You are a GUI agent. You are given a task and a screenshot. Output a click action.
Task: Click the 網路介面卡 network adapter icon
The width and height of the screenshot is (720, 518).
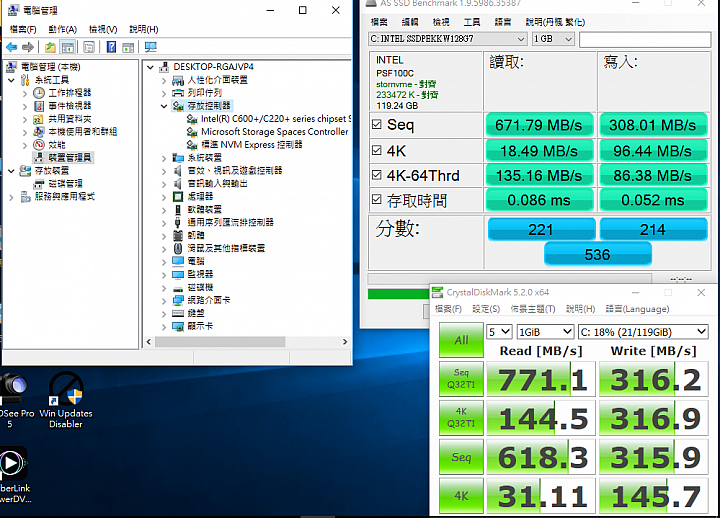point(178,300)
